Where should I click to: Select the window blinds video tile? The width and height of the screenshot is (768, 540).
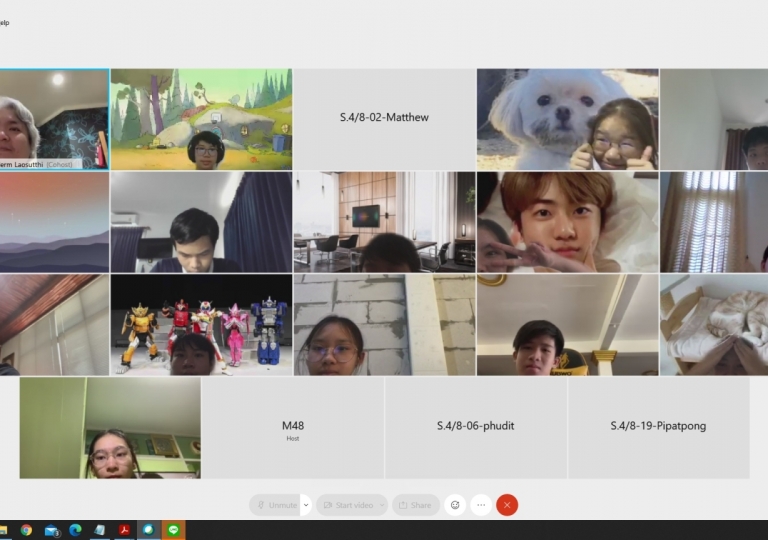pyautogui.click(x=714, y=222)
